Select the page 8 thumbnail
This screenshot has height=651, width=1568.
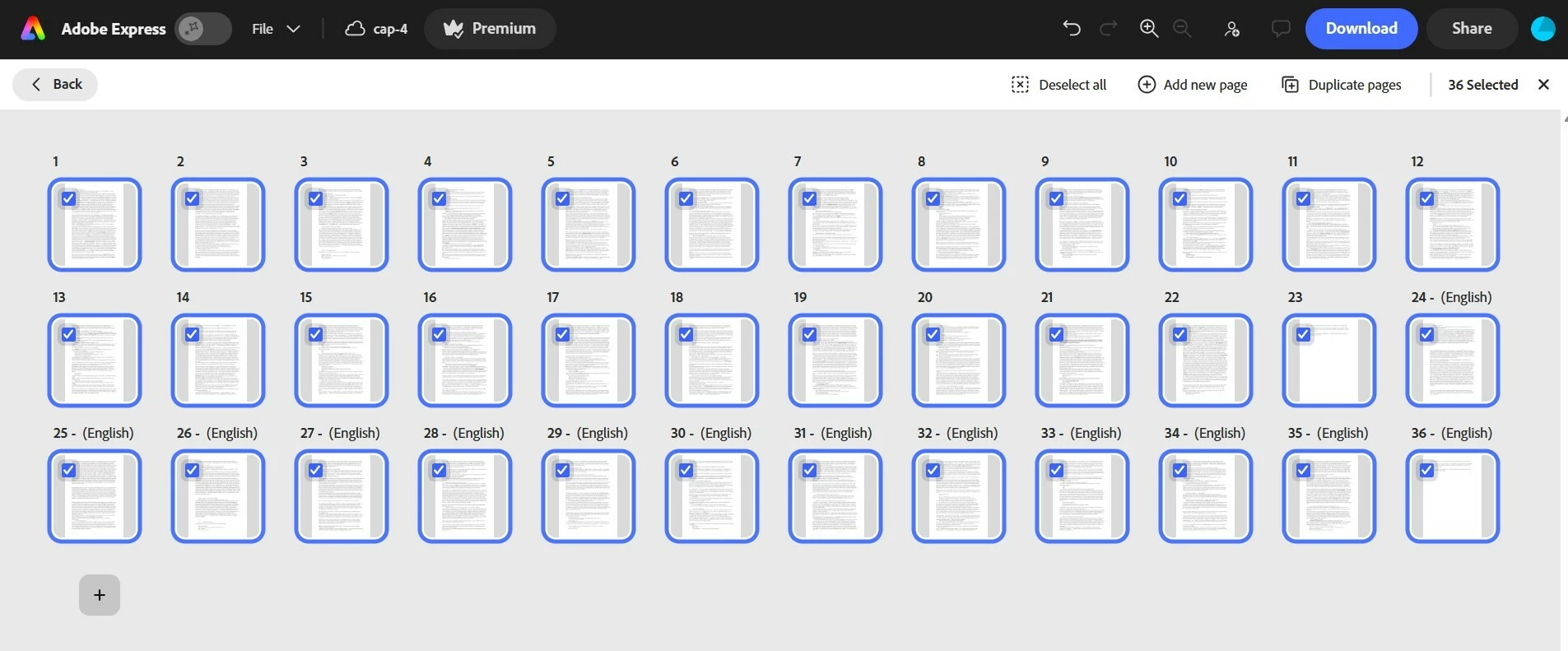coord(959,225)
